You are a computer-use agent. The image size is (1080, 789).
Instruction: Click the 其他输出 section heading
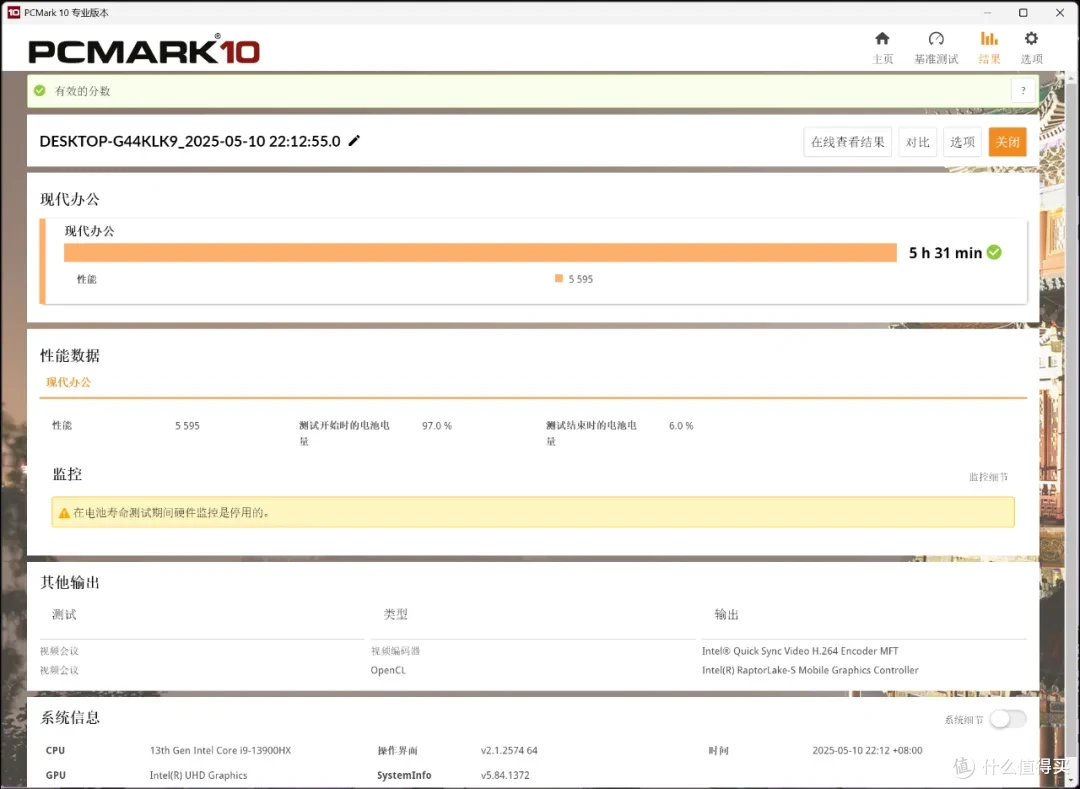70,582
